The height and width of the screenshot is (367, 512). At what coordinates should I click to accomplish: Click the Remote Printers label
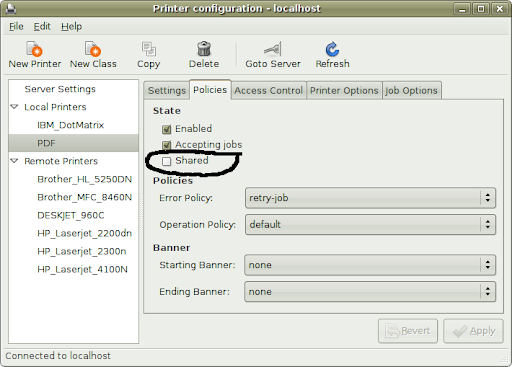(61, 161)
